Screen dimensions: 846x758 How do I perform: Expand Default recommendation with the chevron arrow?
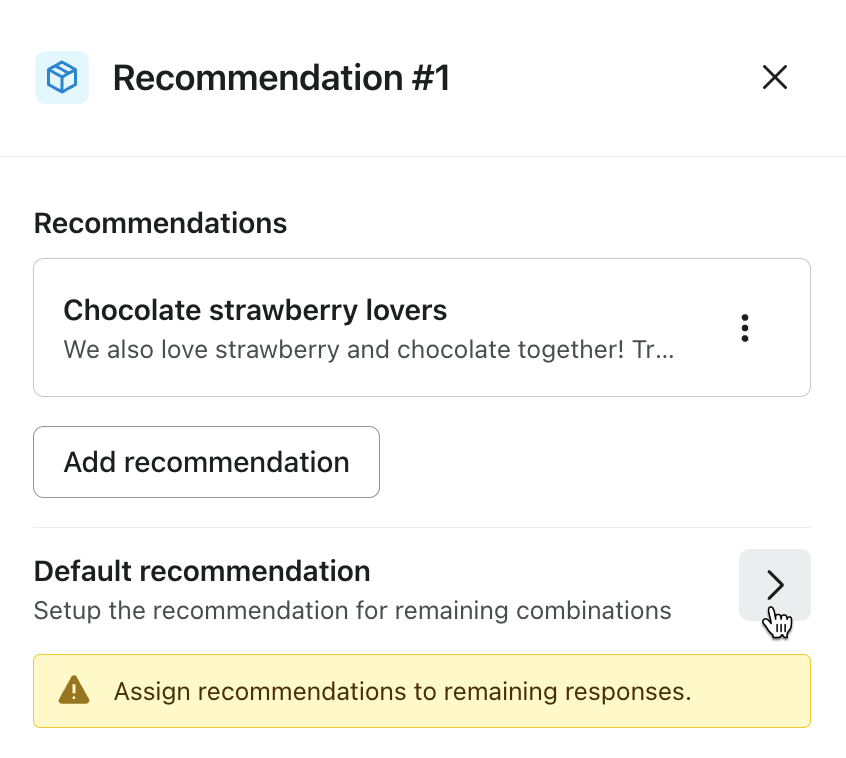tap(775, 585)
